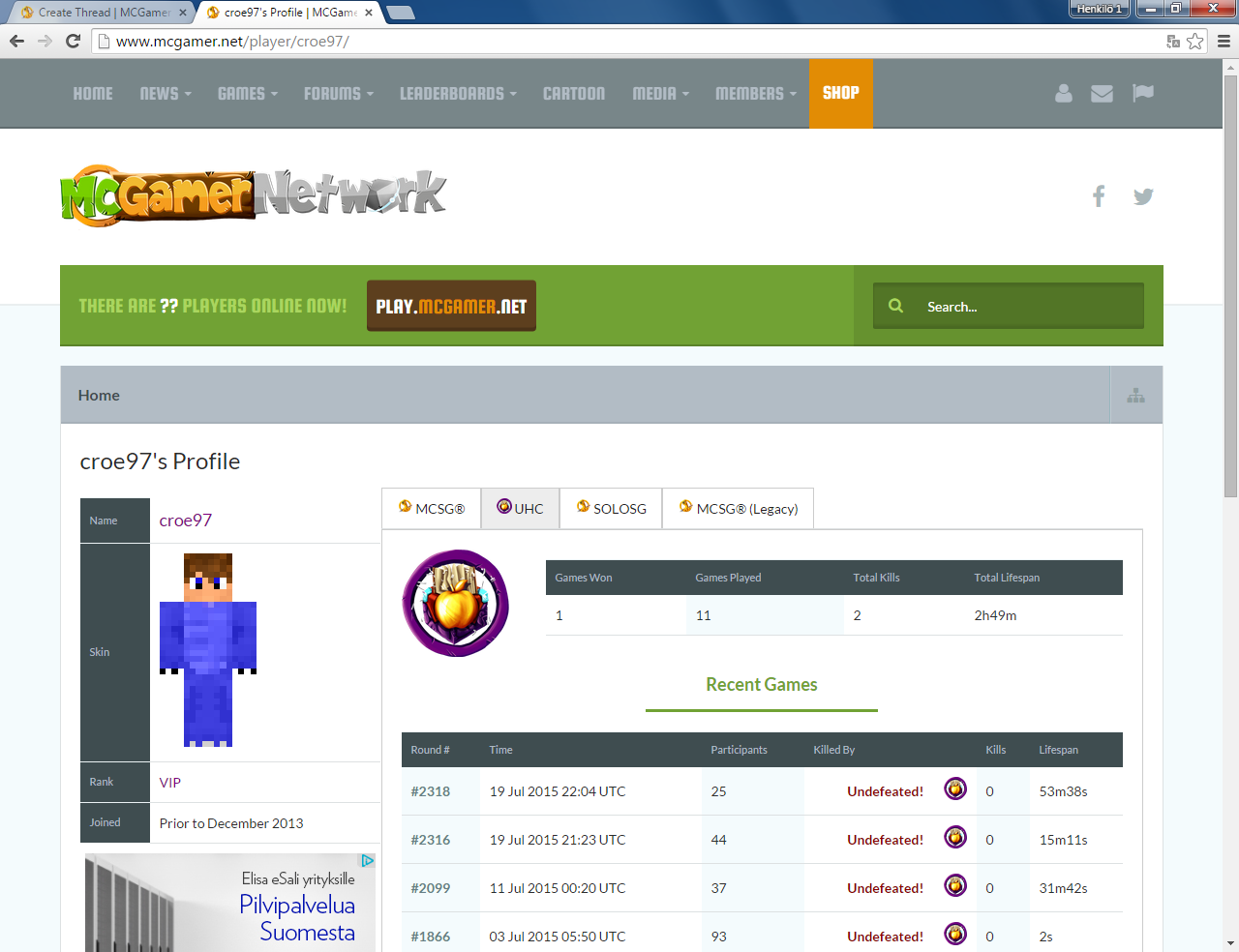Expand the Media dropdown menu

click(661, 93)
